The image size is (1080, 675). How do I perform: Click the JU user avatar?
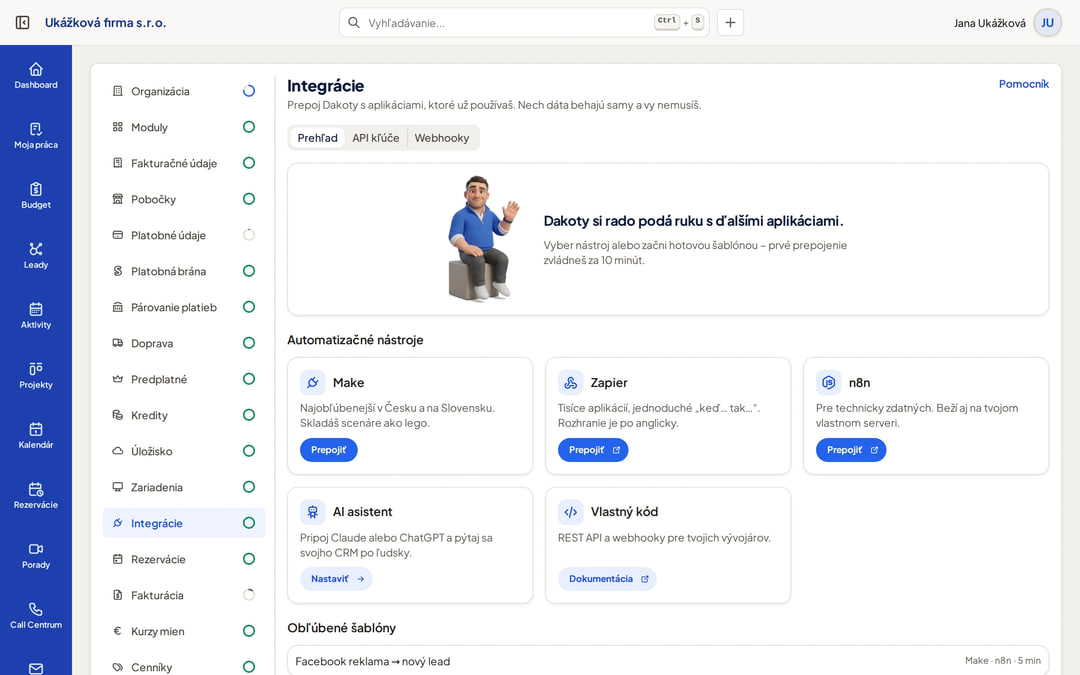point(1047,23)
